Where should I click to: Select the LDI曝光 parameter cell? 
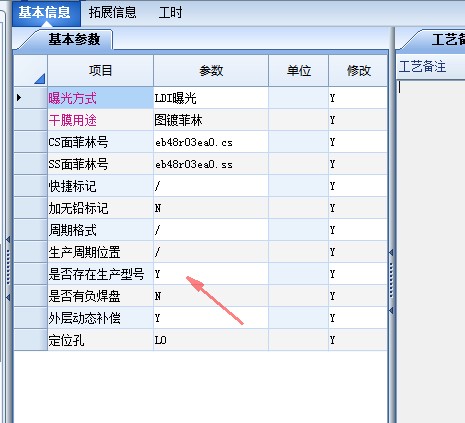(x=211, y=98)
